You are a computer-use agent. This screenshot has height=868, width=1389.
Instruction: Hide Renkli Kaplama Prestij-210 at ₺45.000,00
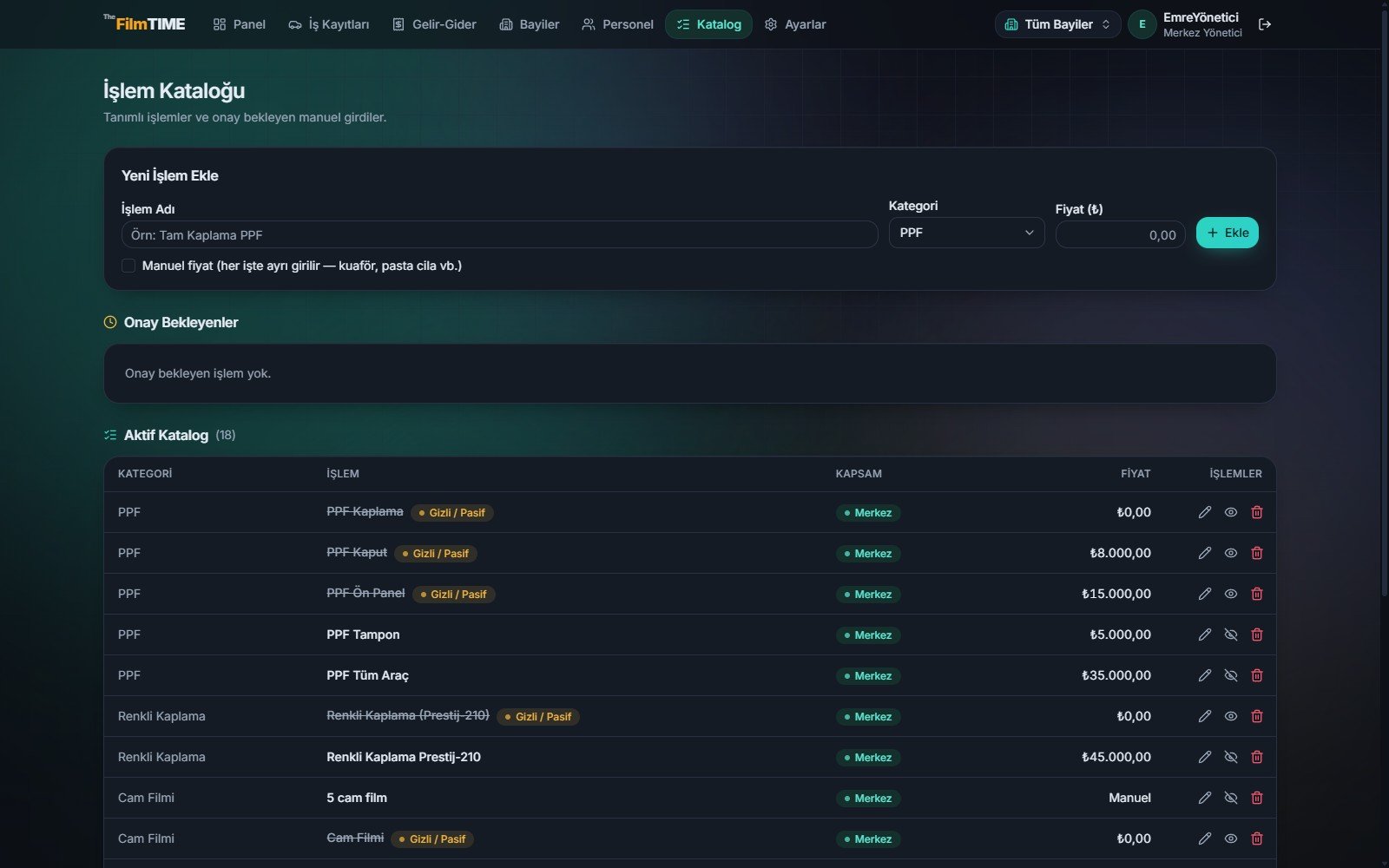tap(1230, 757)
